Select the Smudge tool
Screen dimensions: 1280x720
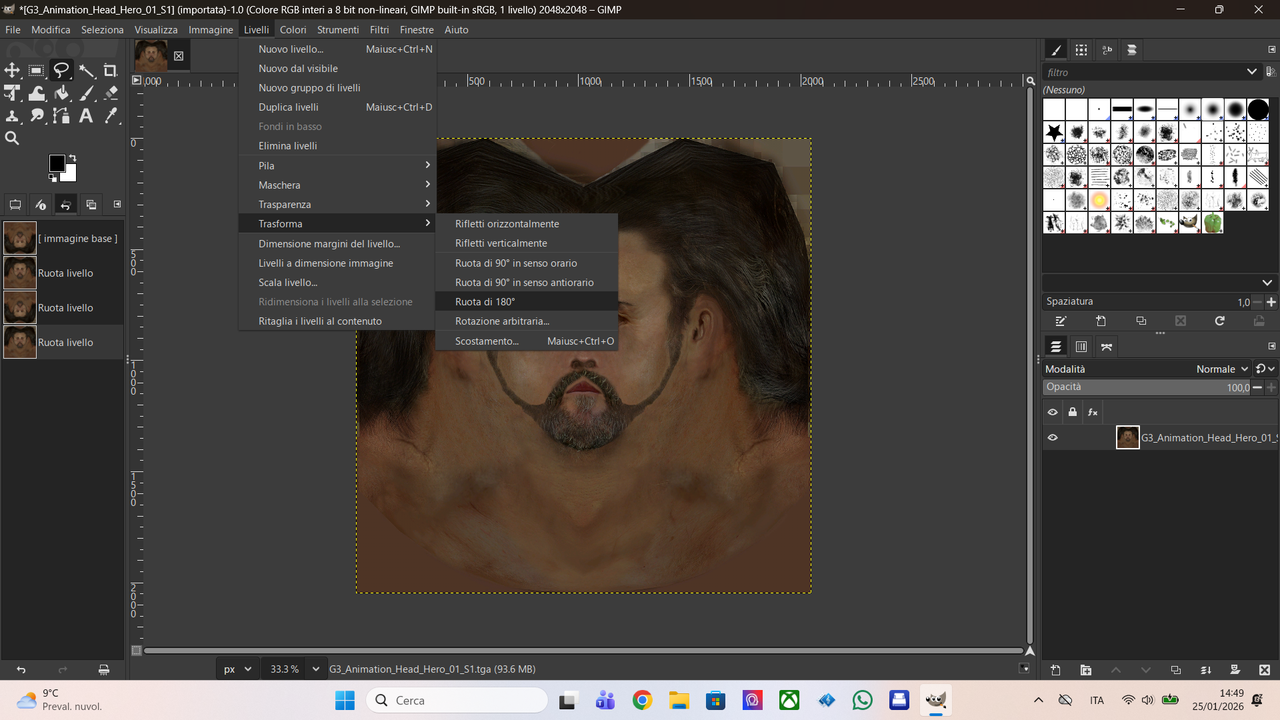(x=37, y=116)
